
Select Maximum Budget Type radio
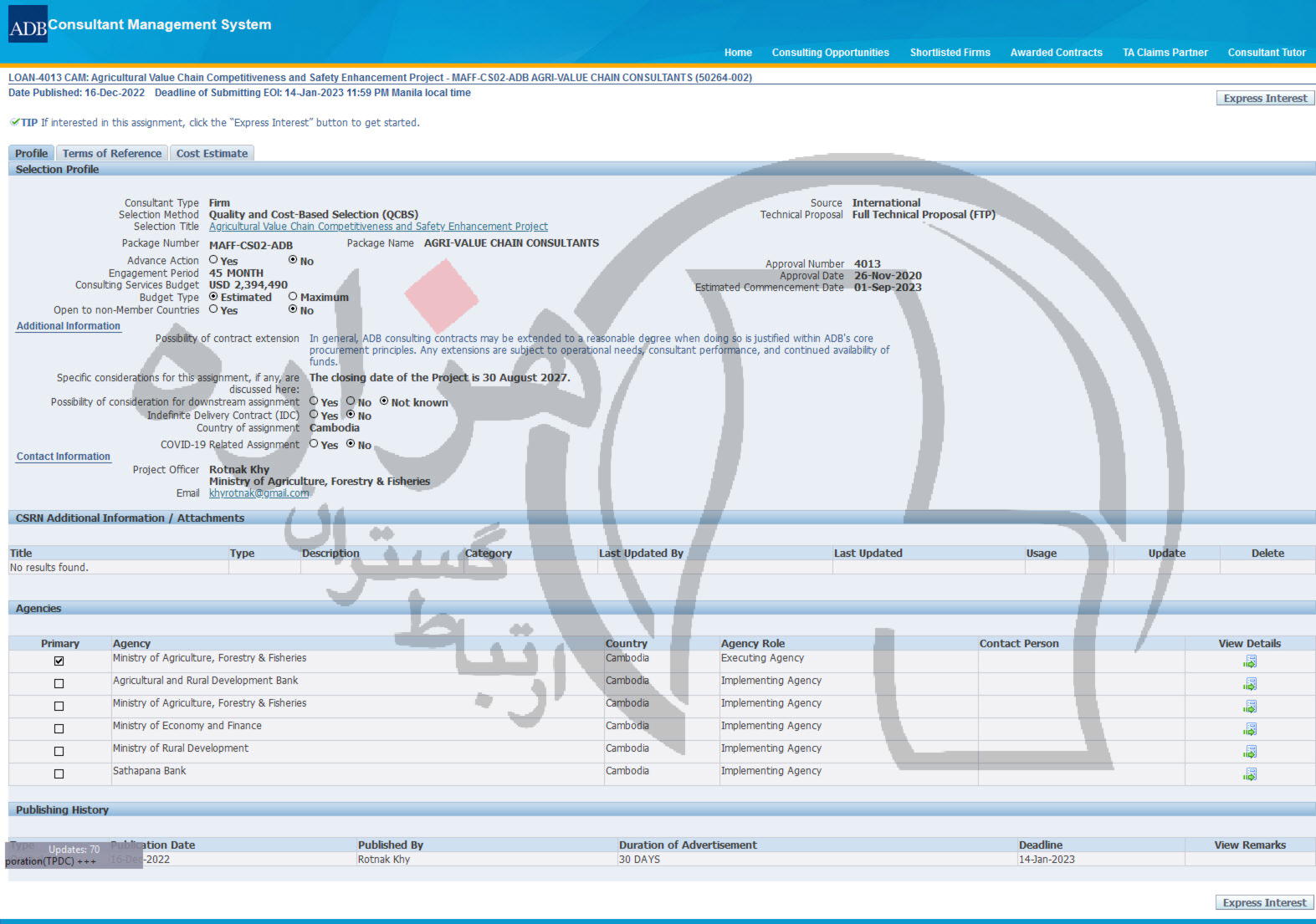[293, 296]
